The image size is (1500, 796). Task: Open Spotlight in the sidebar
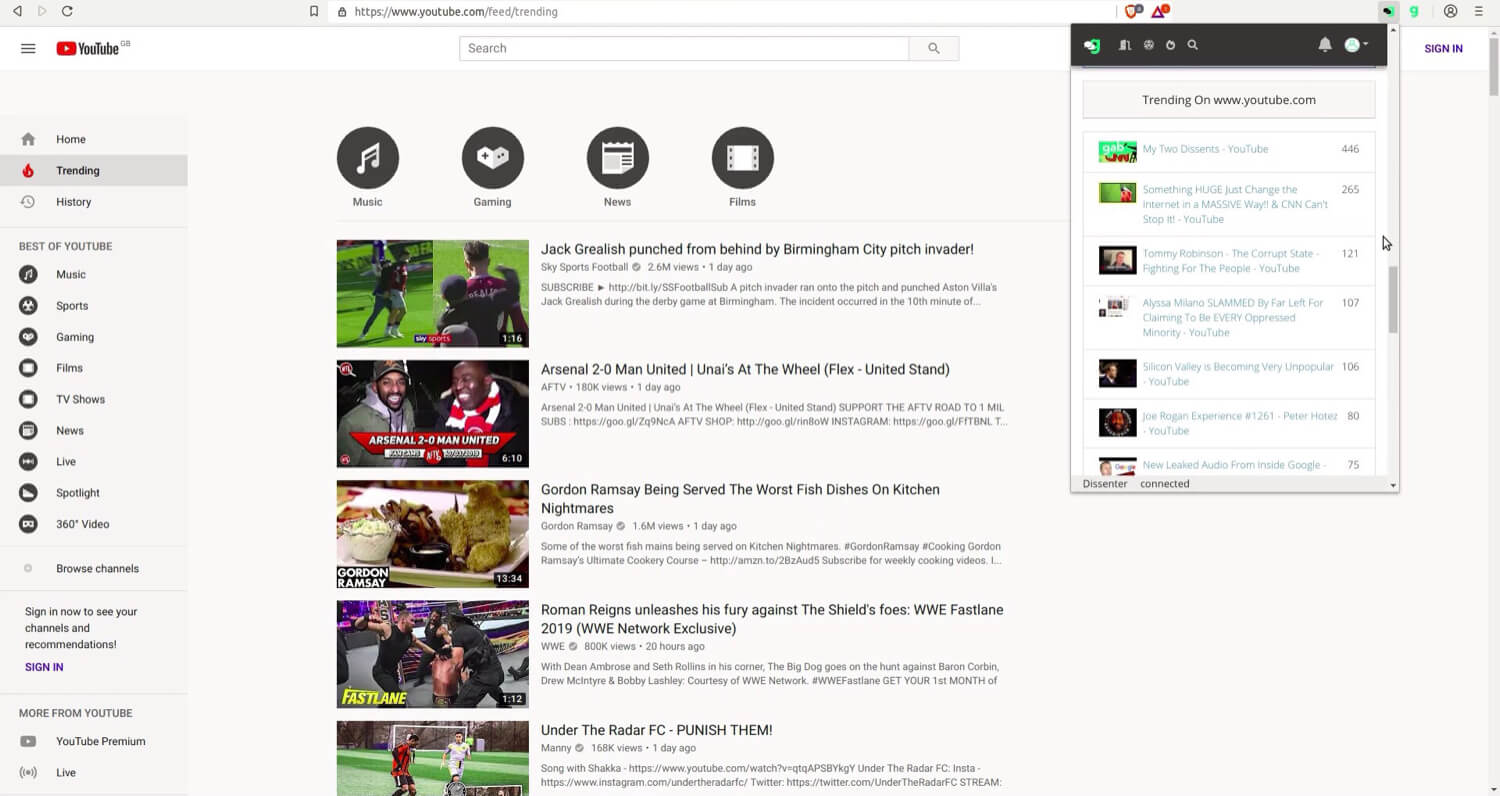[x=93, y=492]
